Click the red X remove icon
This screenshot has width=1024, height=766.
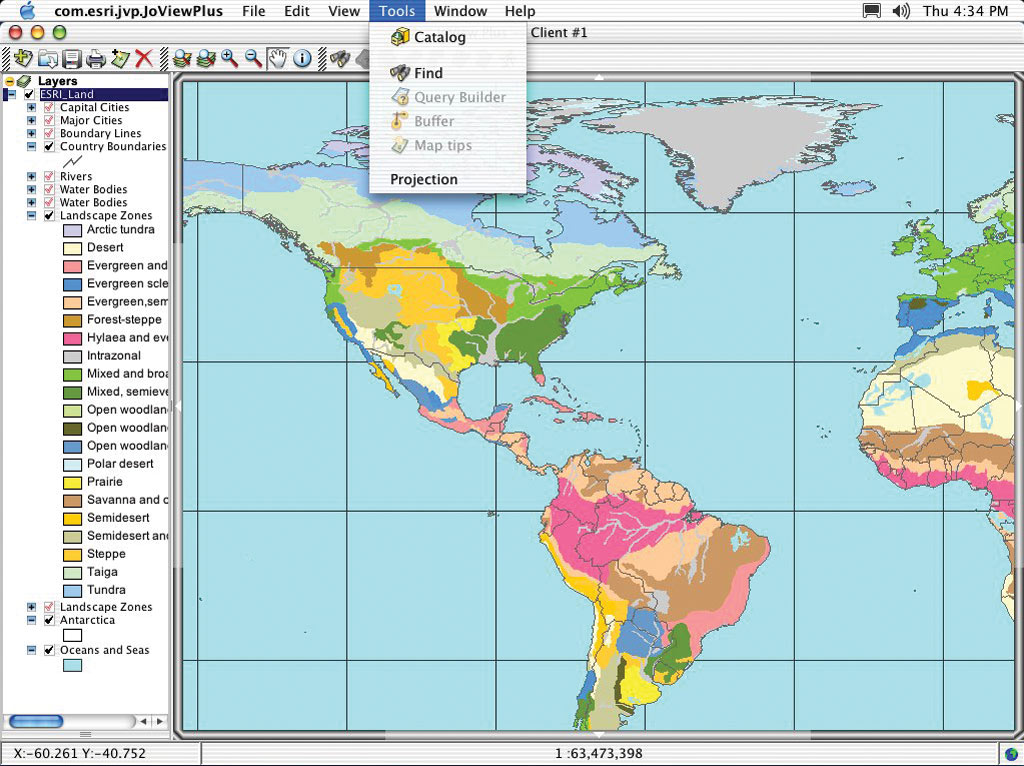click(144, 59)
